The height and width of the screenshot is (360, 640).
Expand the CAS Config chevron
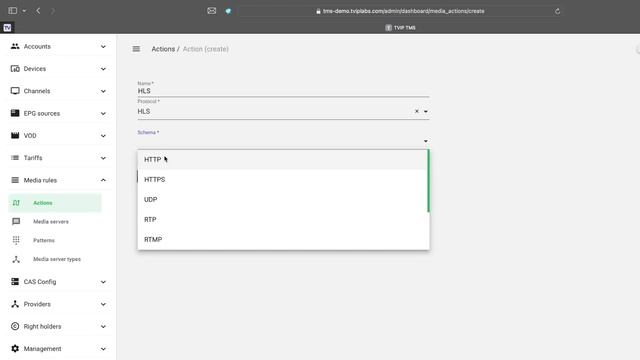[103, 282]
